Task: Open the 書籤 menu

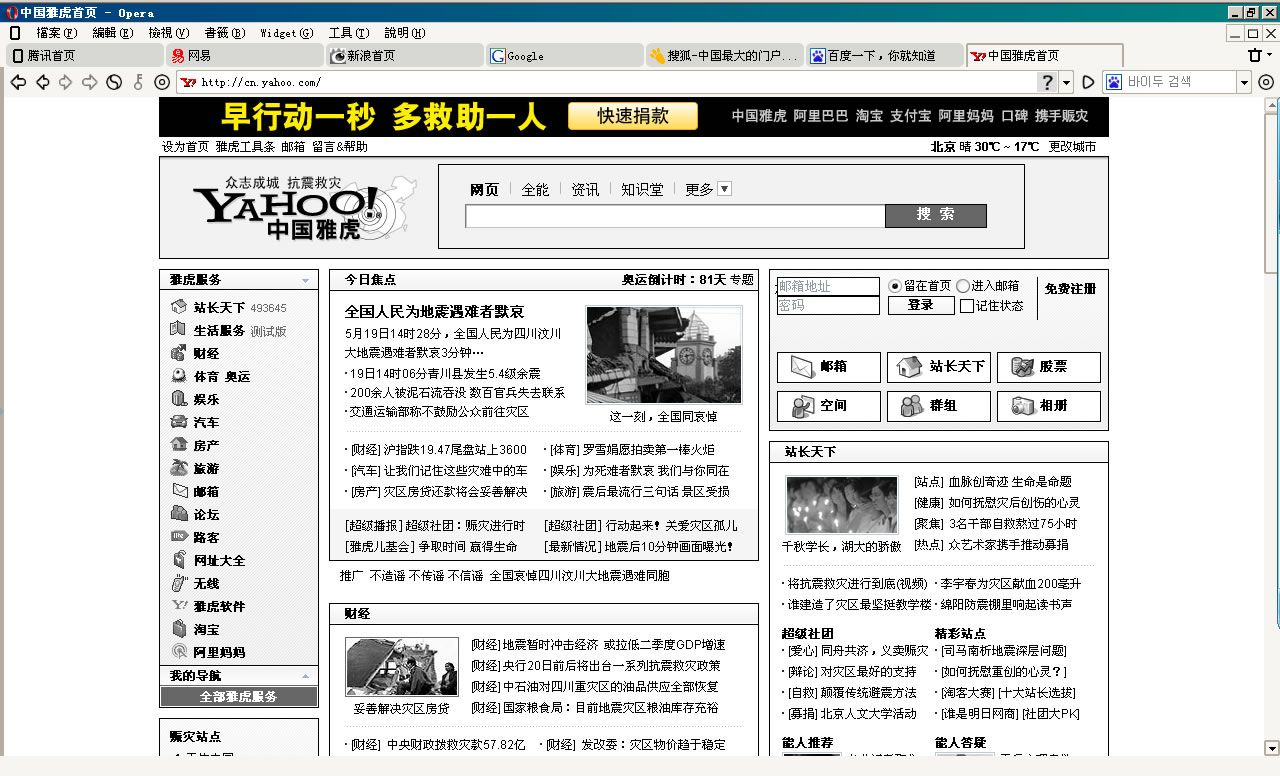Action: [x=223, y=33]
